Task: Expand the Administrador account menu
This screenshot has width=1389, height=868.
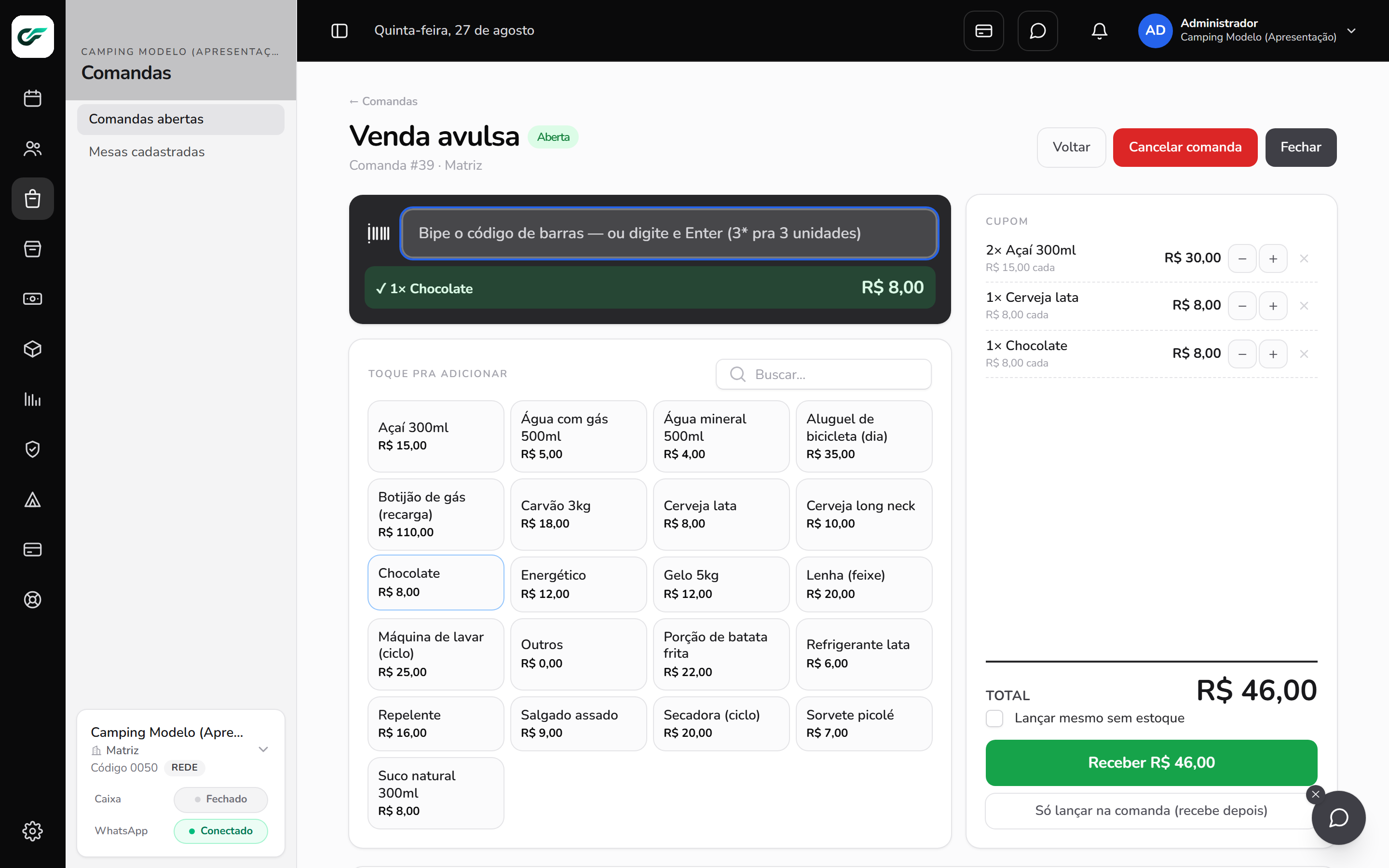Action: pyautogui.click(x=1248, y=30)
